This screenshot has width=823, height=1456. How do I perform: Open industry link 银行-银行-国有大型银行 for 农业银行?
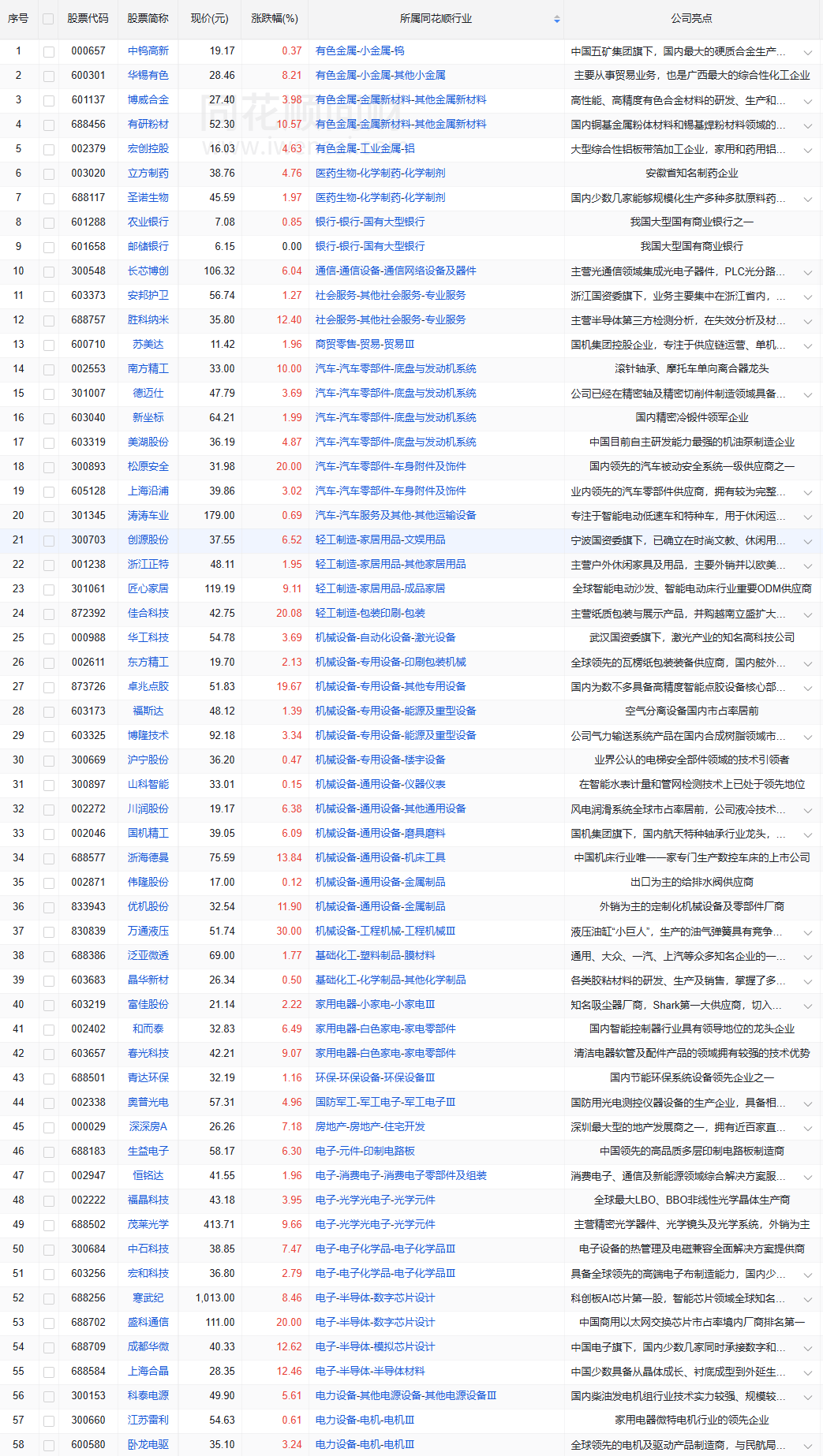pyautogui.click(x=370, y=222)
